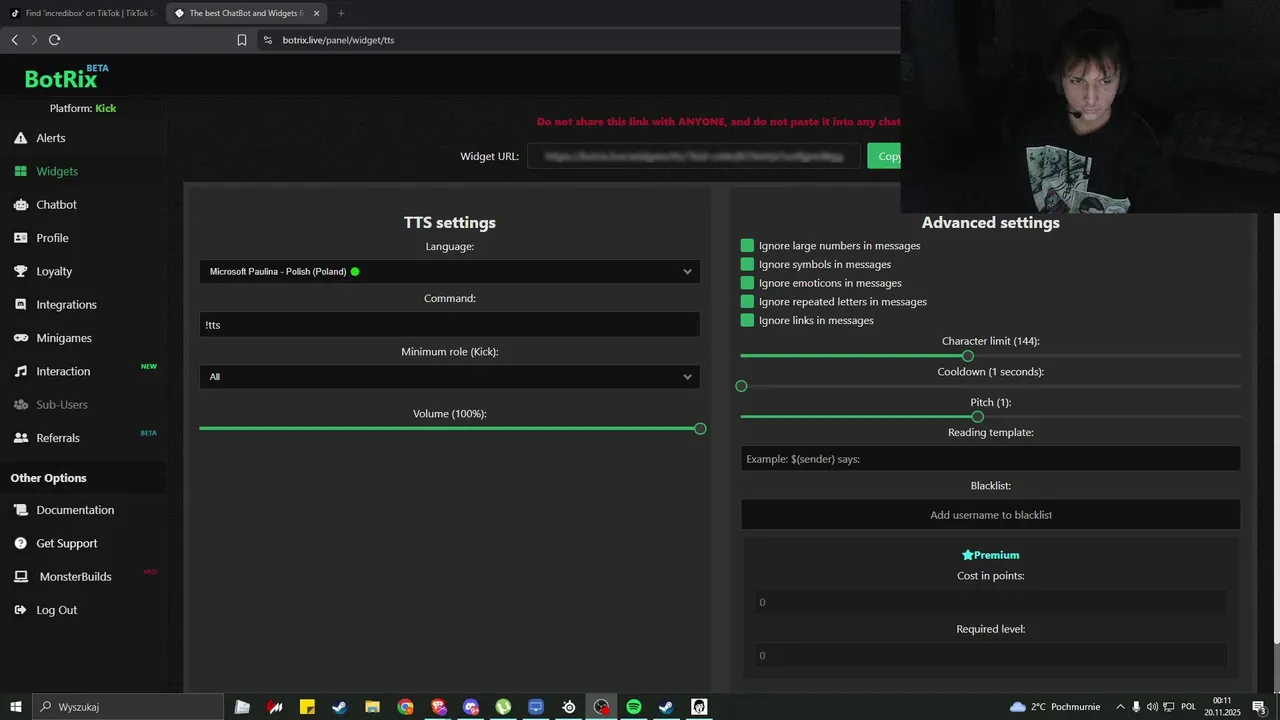Open the Minimum role (Kick) dropdown
Screen dimensions: 1280x720
click(450, 377)
